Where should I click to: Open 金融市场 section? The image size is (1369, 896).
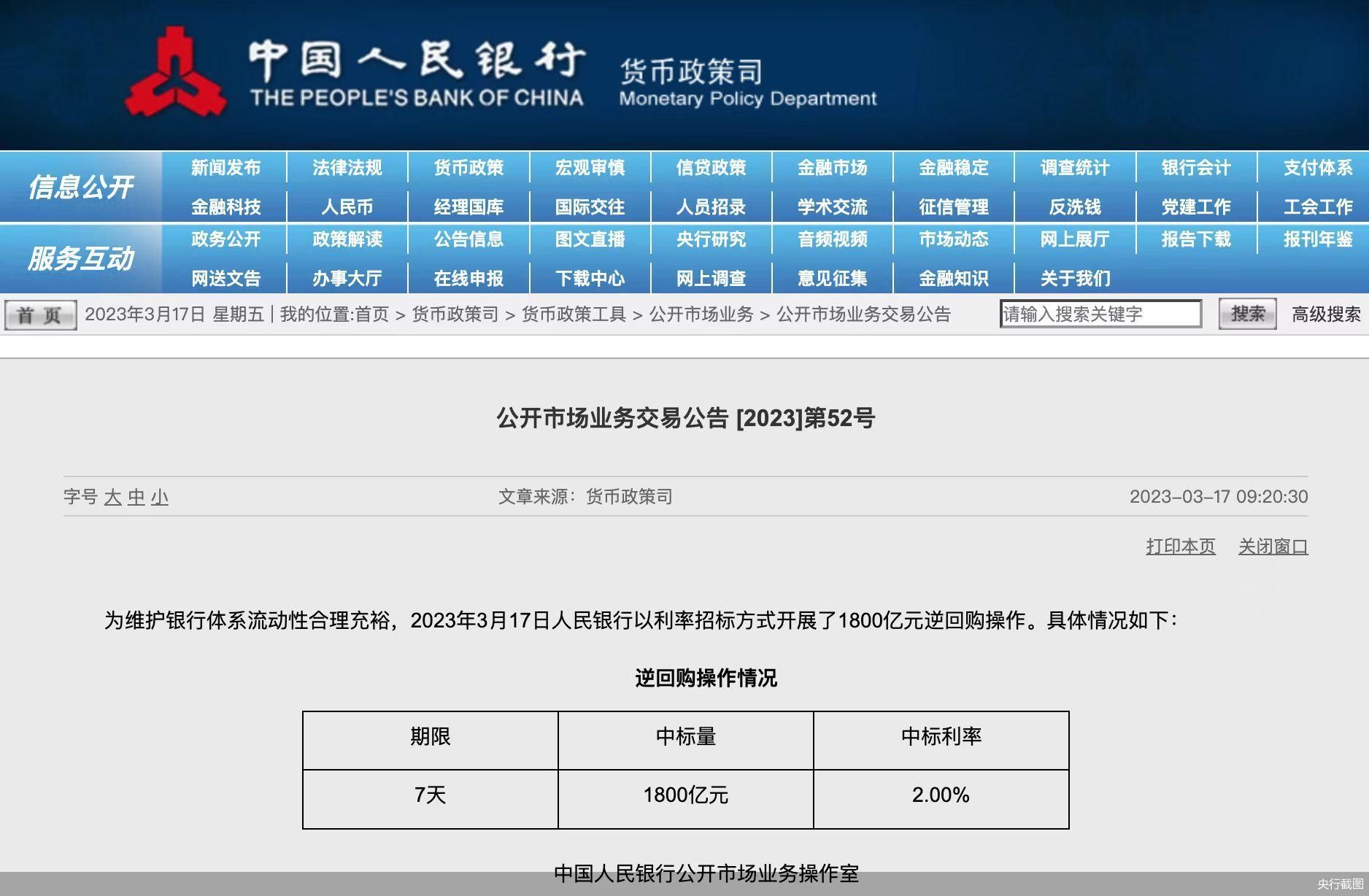click(832, 168)
